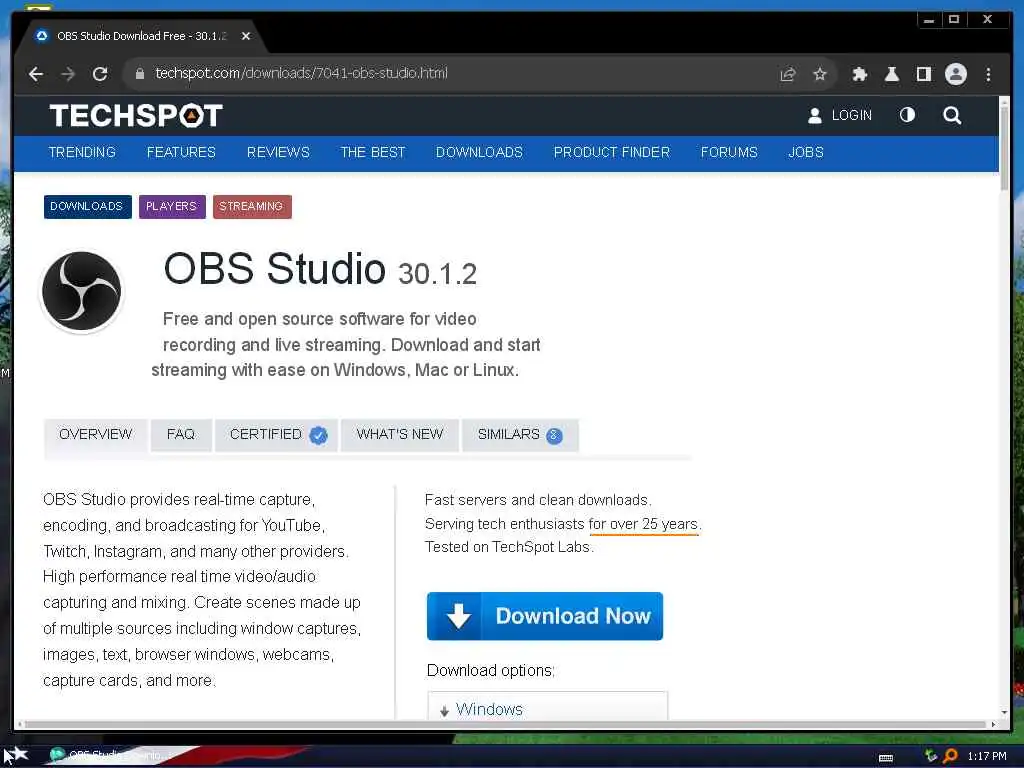The height and width of the screenshot is (768, 1024).
Task: Share this page via address bar icon
Action: click(788, 74)
